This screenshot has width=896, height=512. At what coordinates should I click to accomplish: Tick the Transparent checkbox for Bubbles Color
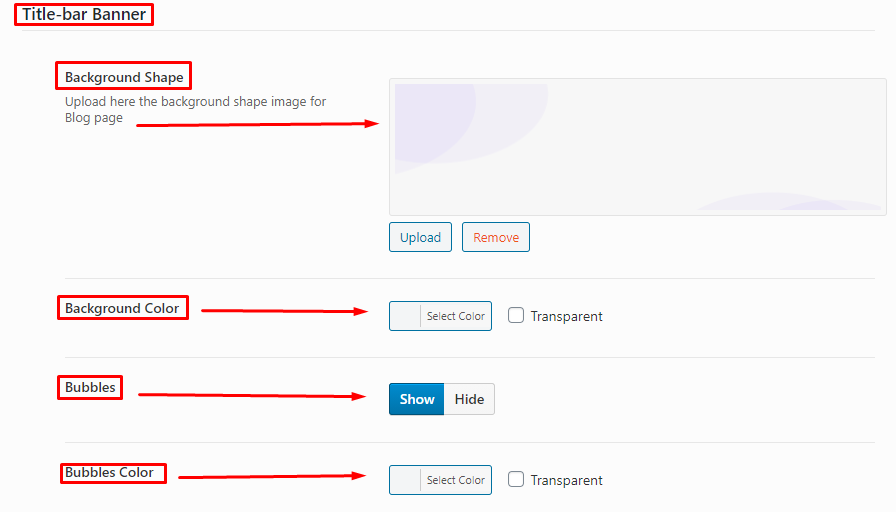pyautogui.click(x=516, y=479)
